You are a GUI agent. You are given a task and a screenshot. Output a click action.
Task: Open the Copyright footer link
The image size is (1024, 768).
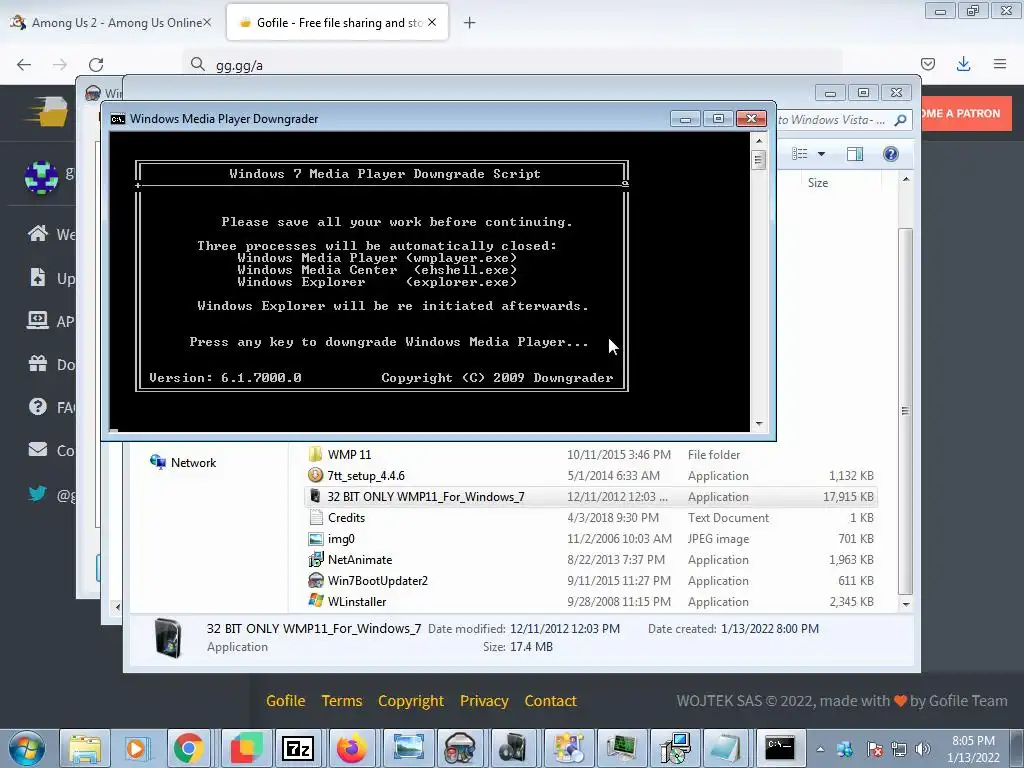click(x=411, y=701)
